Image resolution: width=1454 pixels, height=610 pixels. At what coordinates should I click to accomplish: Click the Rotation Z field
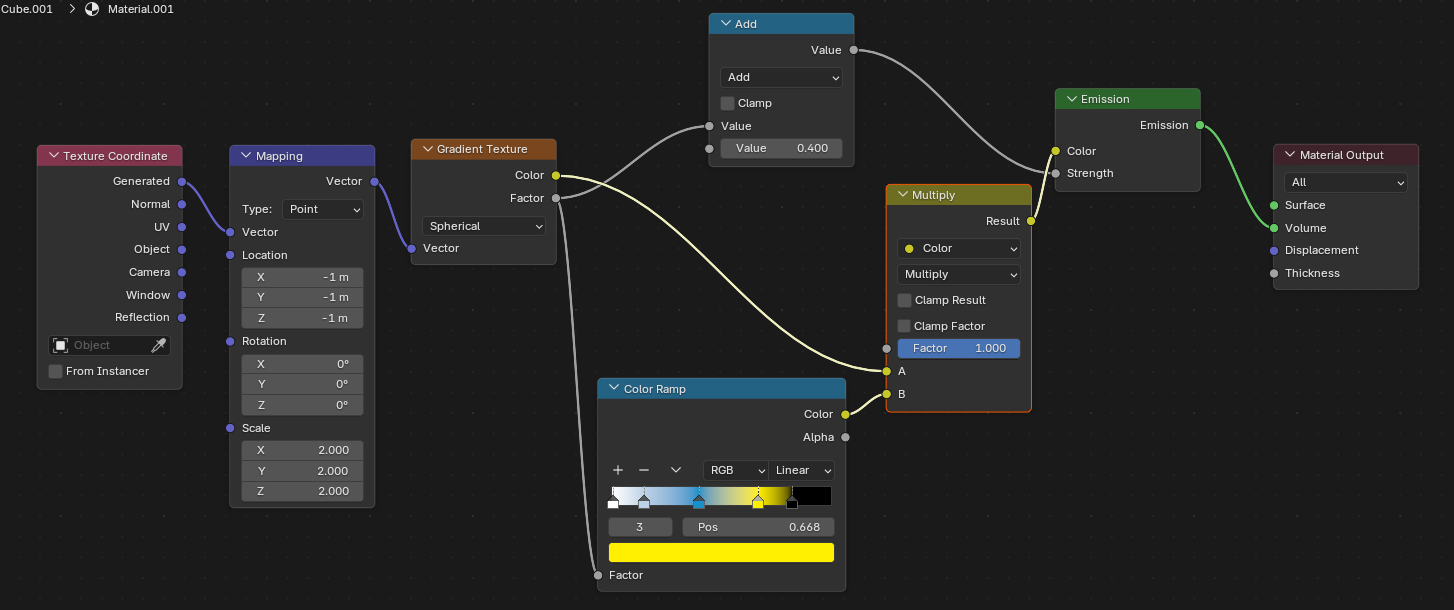click(x=302, y=405)
